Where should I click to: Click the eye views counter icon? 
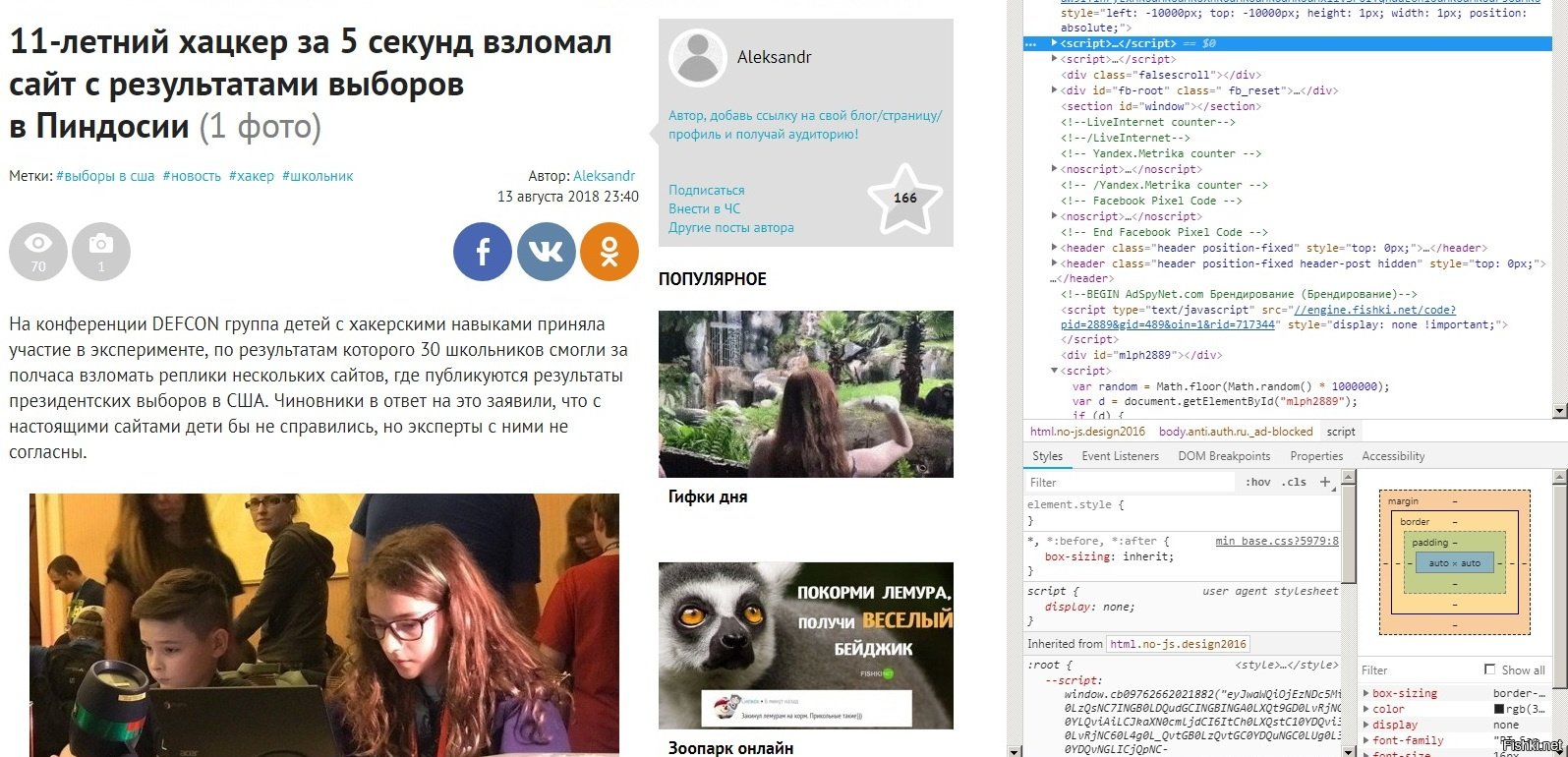tap(38, 252)
